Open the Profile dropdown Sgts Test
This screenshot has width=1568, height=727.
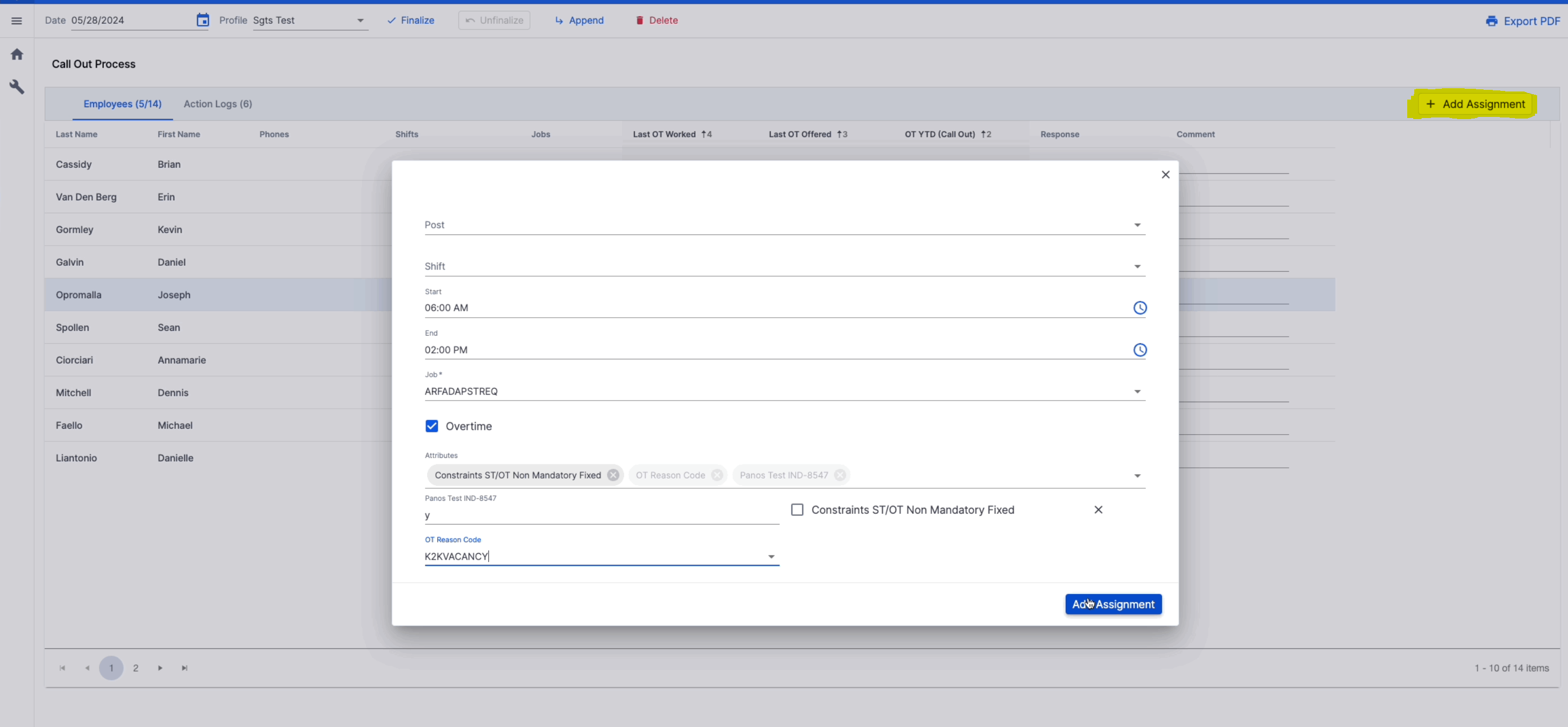pyautogui.click(x=310, y=21)
